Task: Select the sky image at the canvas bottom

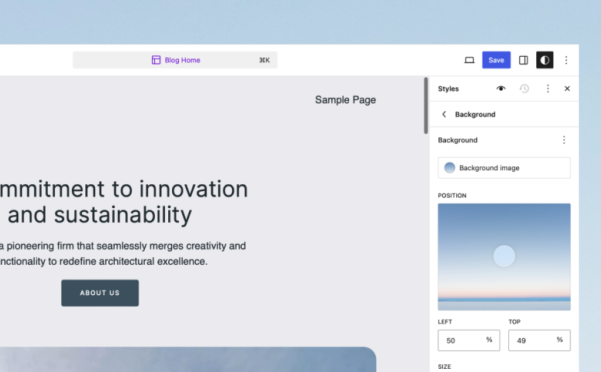Action: [188, 359]
